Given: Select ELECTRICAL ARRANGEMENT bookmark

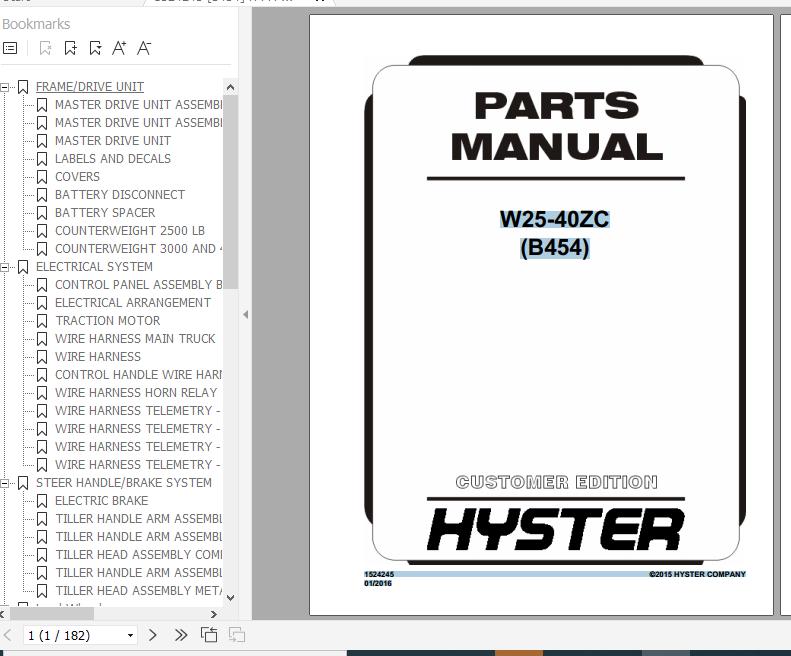Looking at the screenshot, I should [x=133, y=302].
